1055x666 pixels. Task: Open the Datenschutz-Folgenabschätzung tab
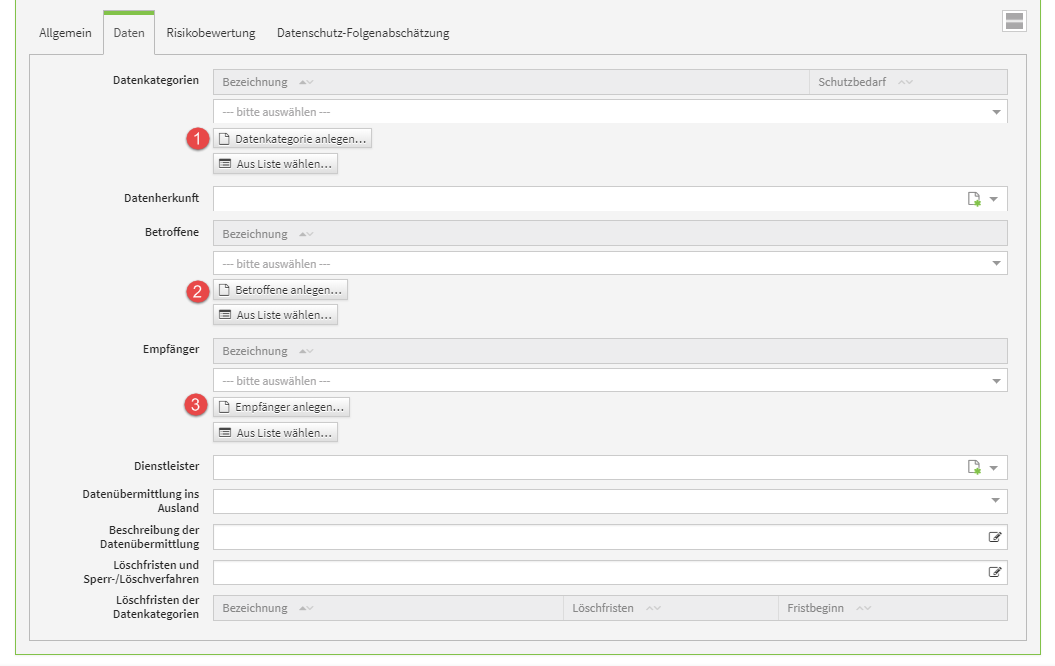363,33
